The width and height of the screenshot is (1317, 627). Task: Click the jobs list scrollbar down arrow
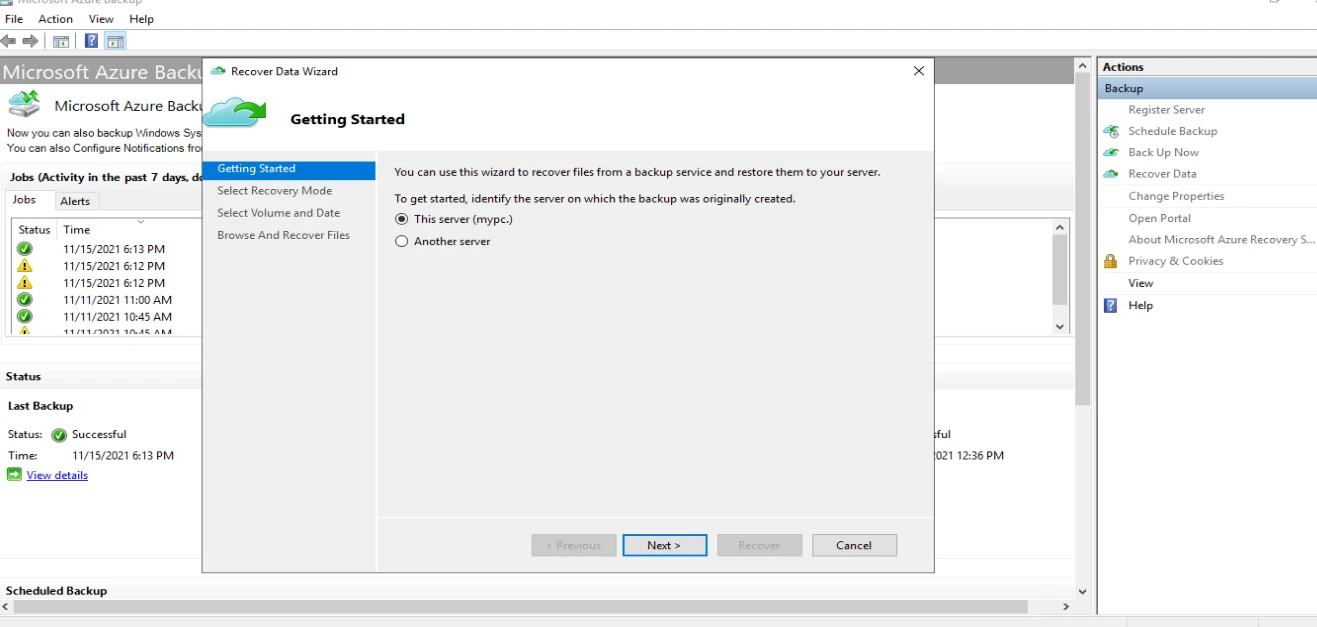click(1059, 326)
